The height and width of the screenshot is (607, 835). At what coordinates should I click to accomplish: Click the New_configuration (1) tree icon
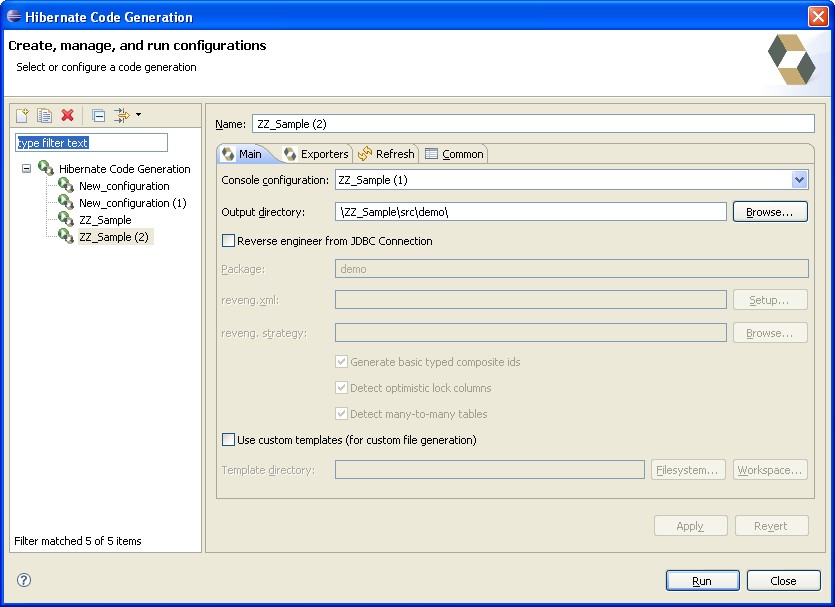(66, 202)
